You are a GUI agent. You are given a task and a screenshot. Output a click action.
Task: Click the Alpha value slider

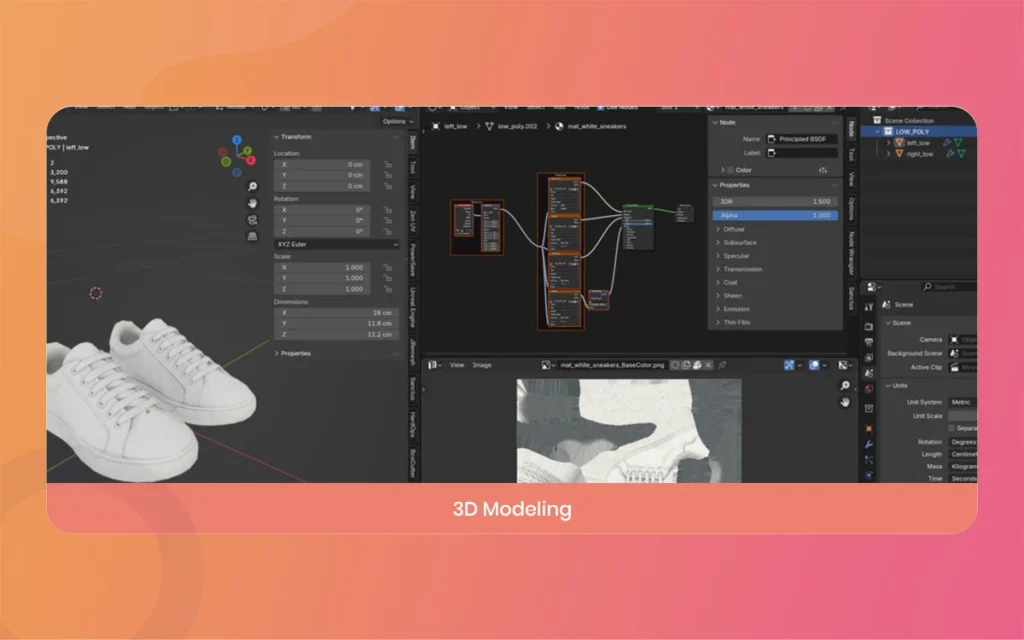coord(775,216)
